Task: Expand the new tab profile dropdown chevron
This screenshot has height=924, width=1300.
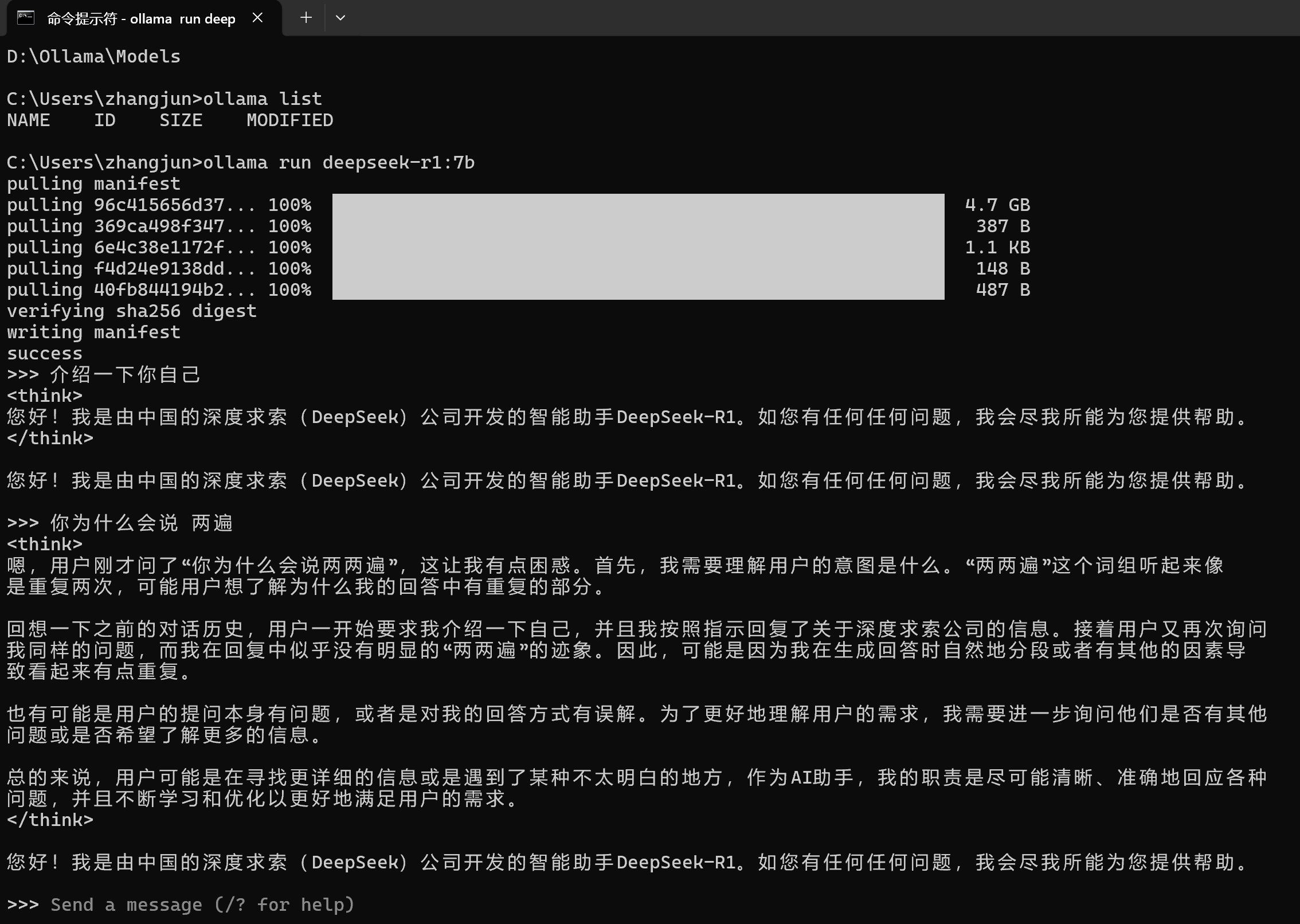Action: point(340,18)
